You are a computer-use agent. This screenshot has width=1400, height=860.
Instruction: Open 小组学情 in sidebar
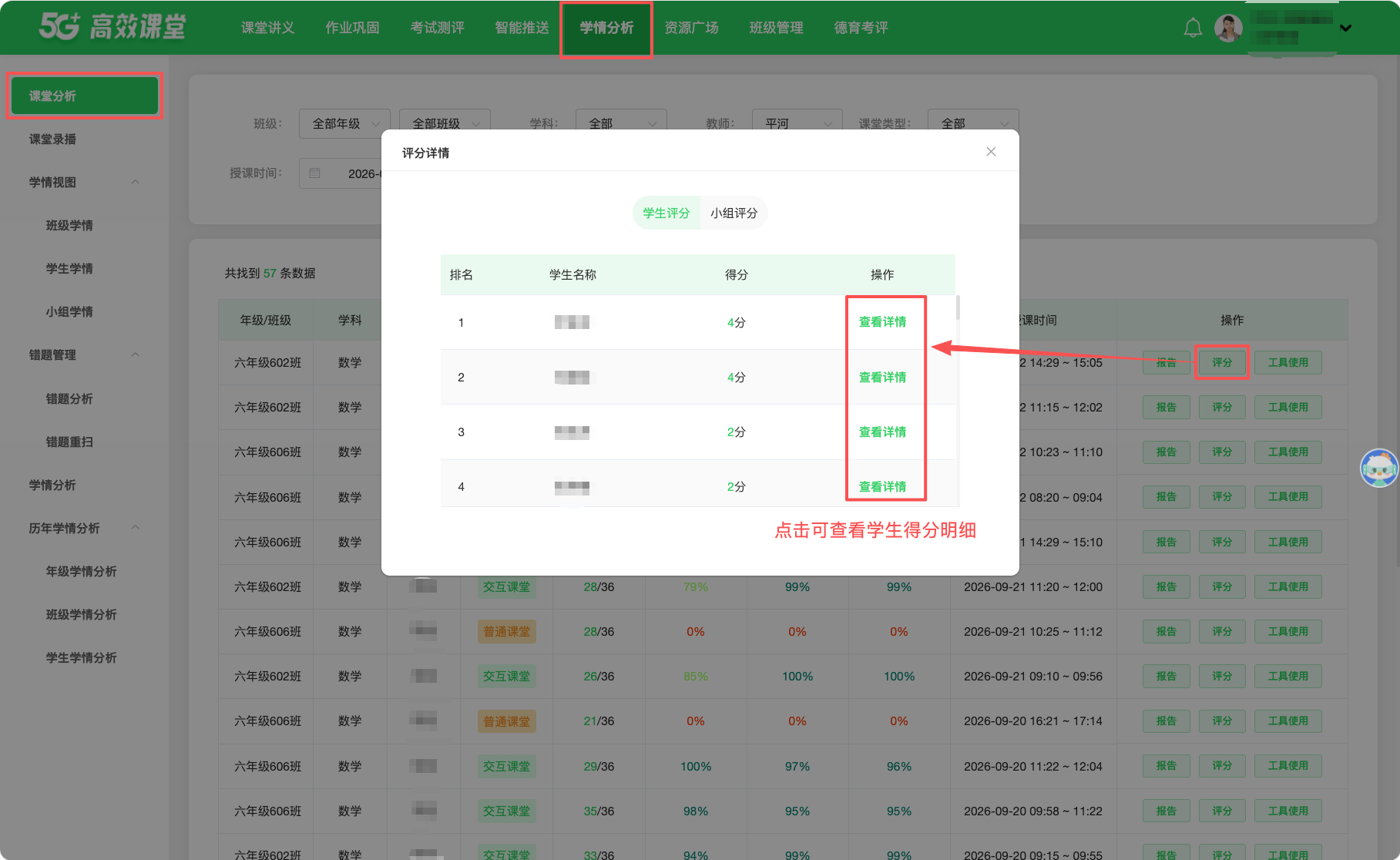click(69, 312)
